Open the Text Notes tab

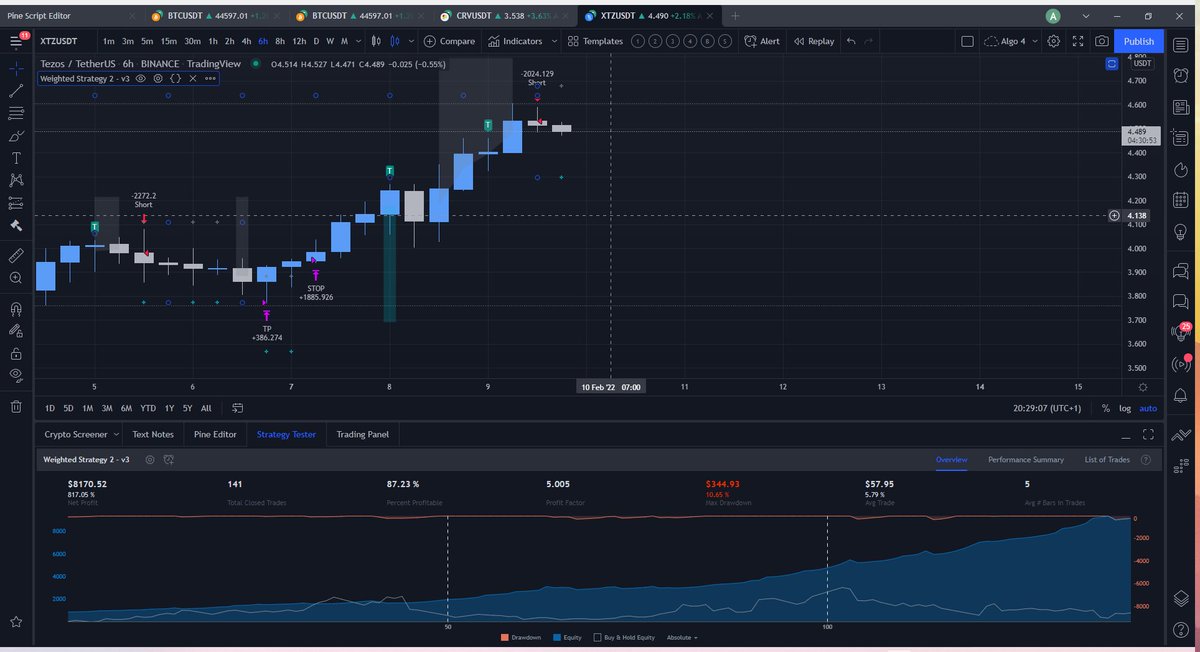[x=153, y=434]
